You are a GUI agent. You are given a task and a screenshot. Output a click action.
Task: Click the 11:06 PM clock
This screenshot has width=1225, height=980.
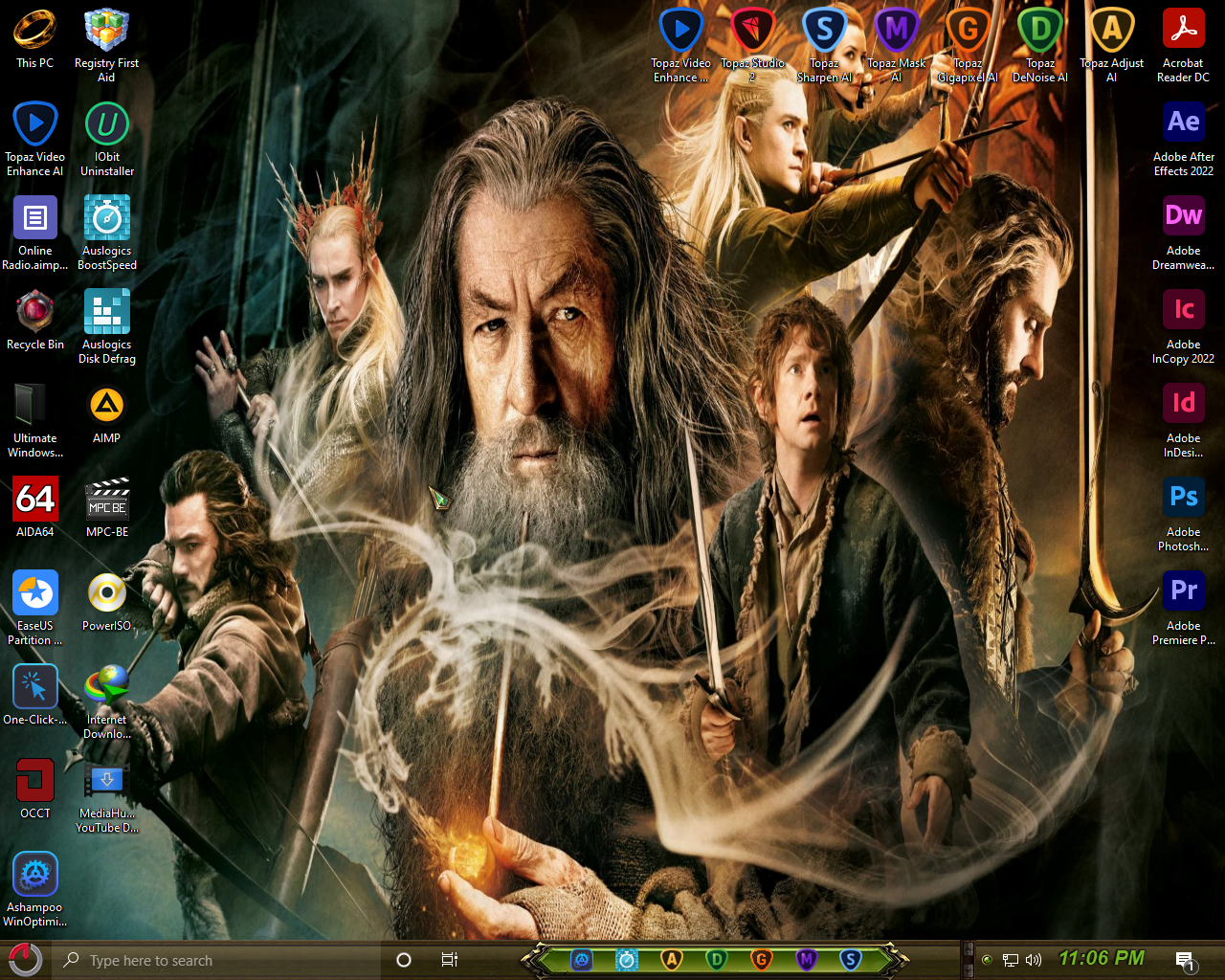click(x=1102, y=958)
